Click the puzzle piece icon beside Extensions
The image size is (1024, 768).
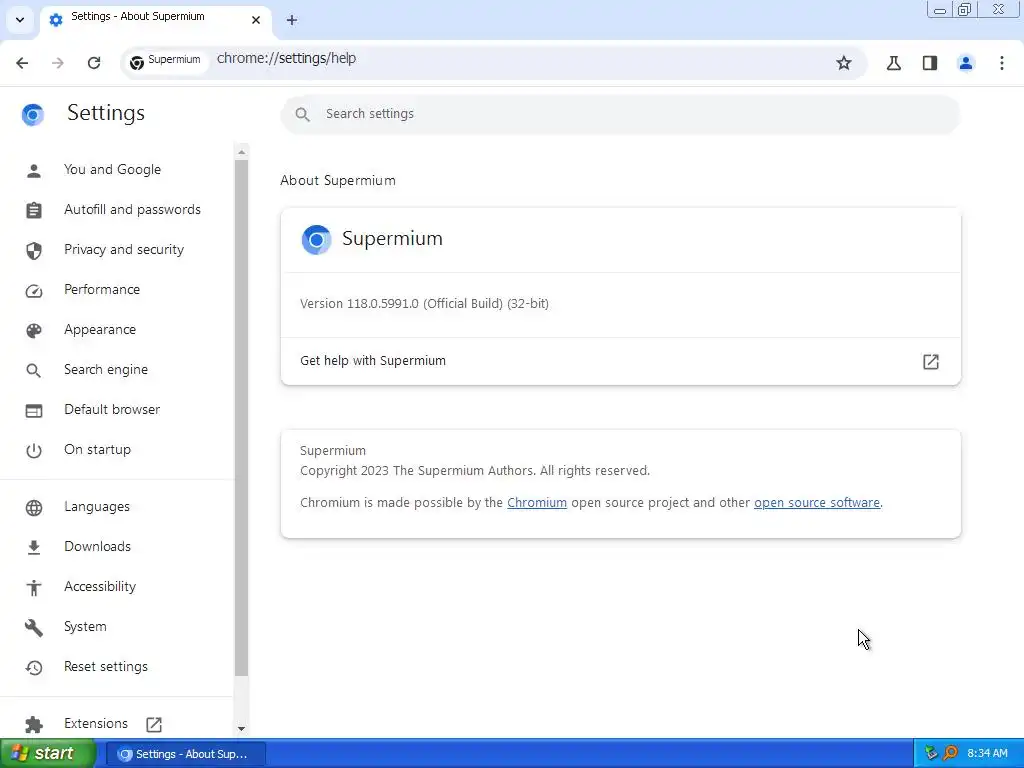(x=34, y=725)
